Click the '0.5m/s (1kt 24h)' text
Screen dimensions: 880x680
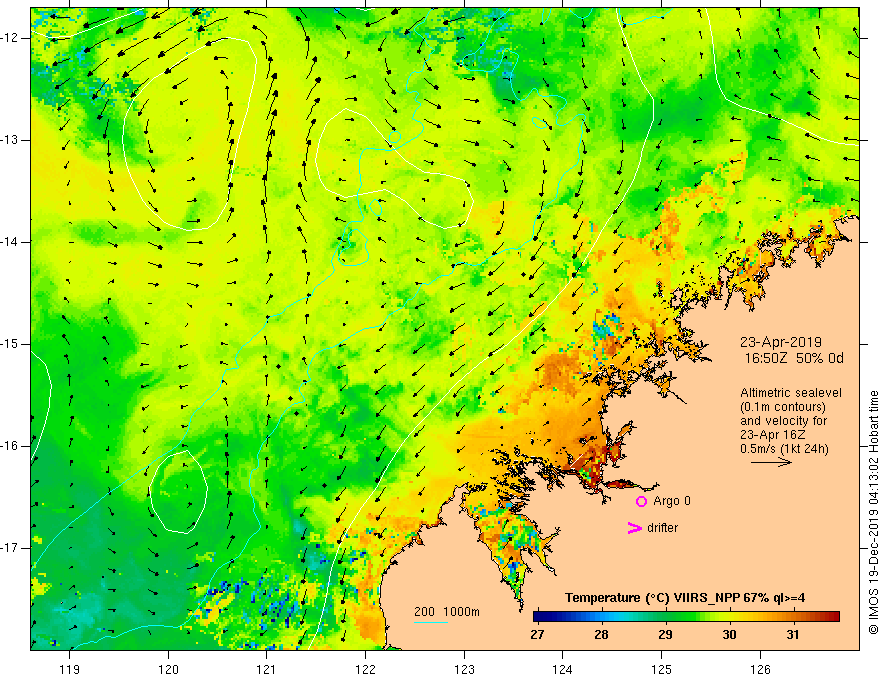[784, 449]
